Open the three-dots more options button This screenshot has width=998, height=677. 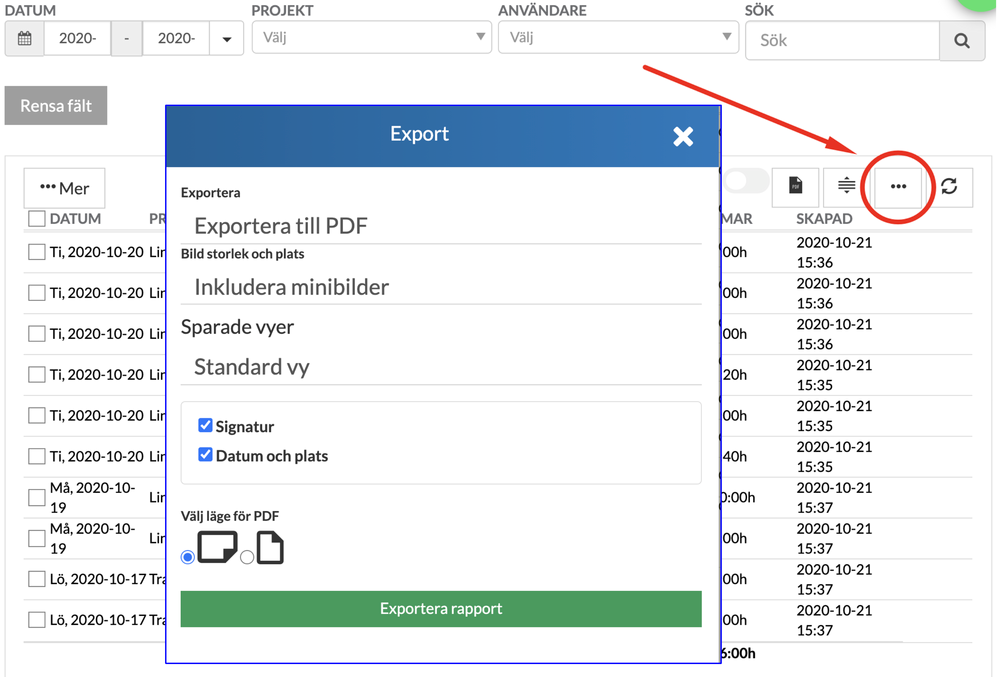click(x=898, y=186)
